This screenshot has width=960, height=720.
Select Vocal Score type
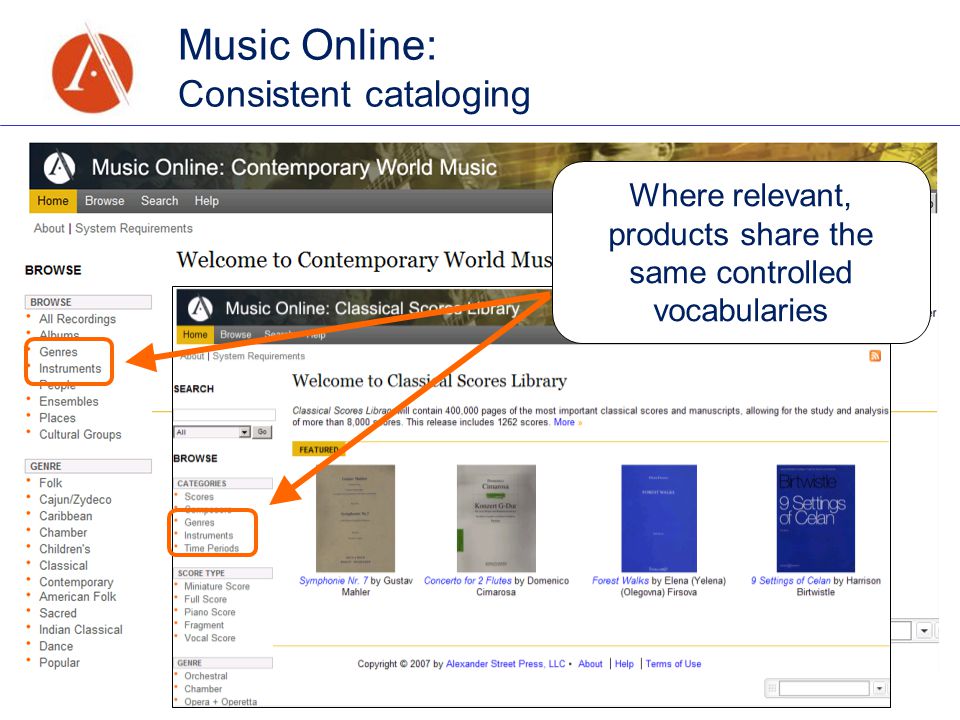[x=209, y=638]
